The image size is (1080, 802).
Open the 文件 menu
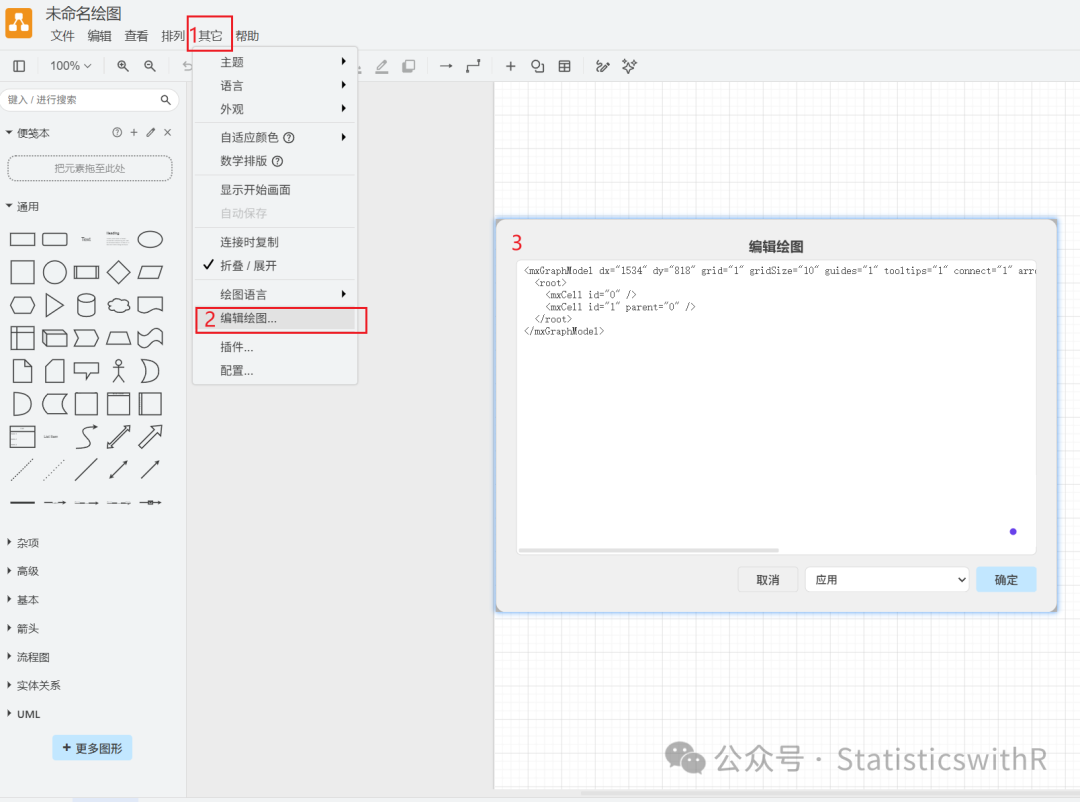tap(63, 36)
